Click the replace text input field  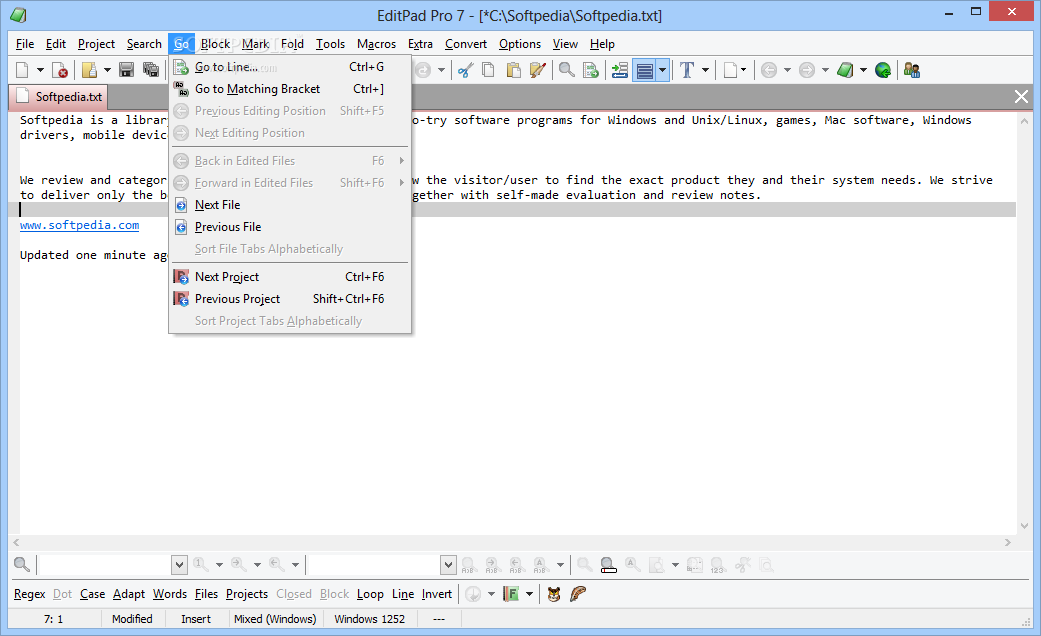pos(374,565)
